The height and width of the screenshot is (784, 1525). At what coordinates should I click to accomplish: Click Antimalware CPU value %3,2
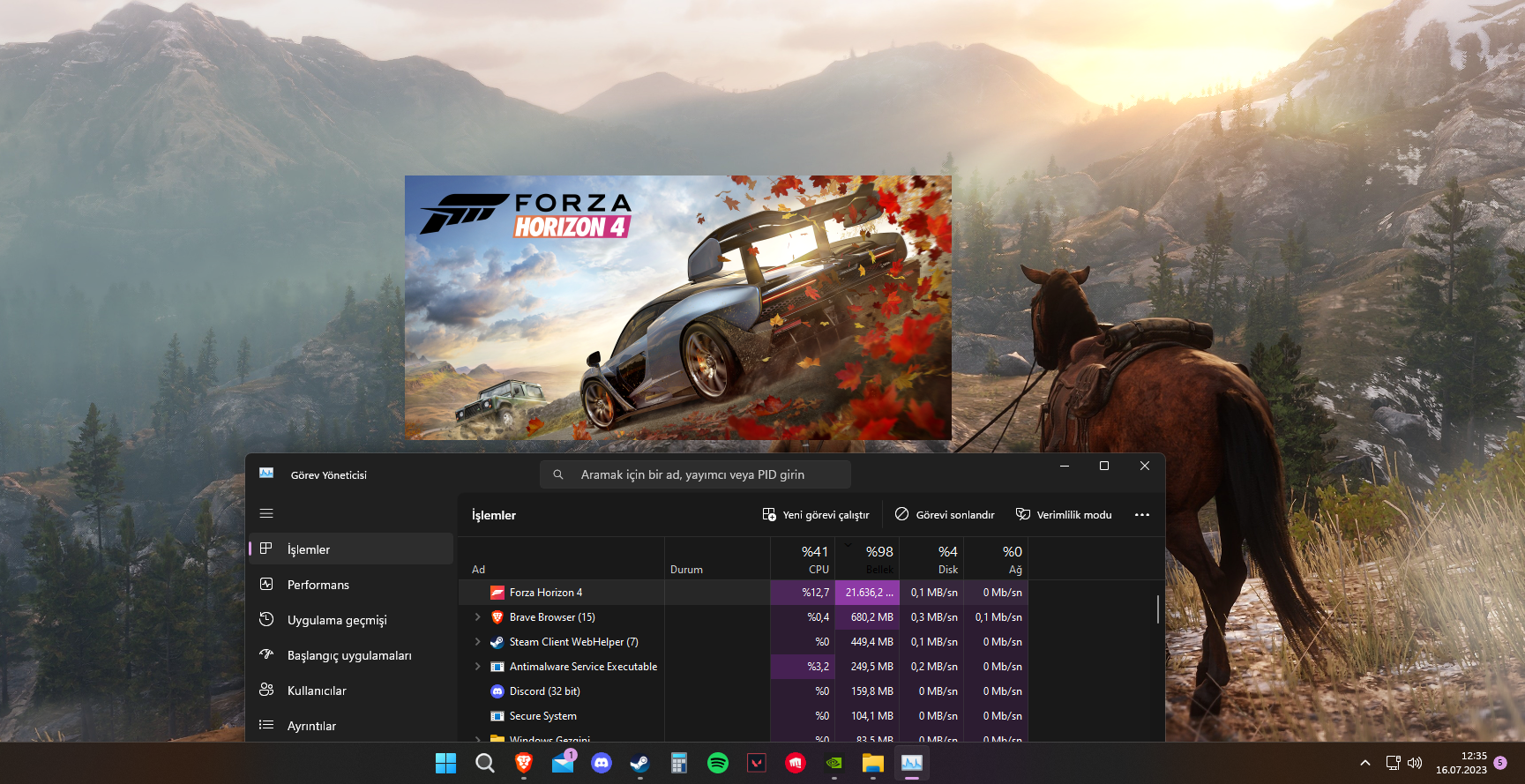(x=803, y=667)
